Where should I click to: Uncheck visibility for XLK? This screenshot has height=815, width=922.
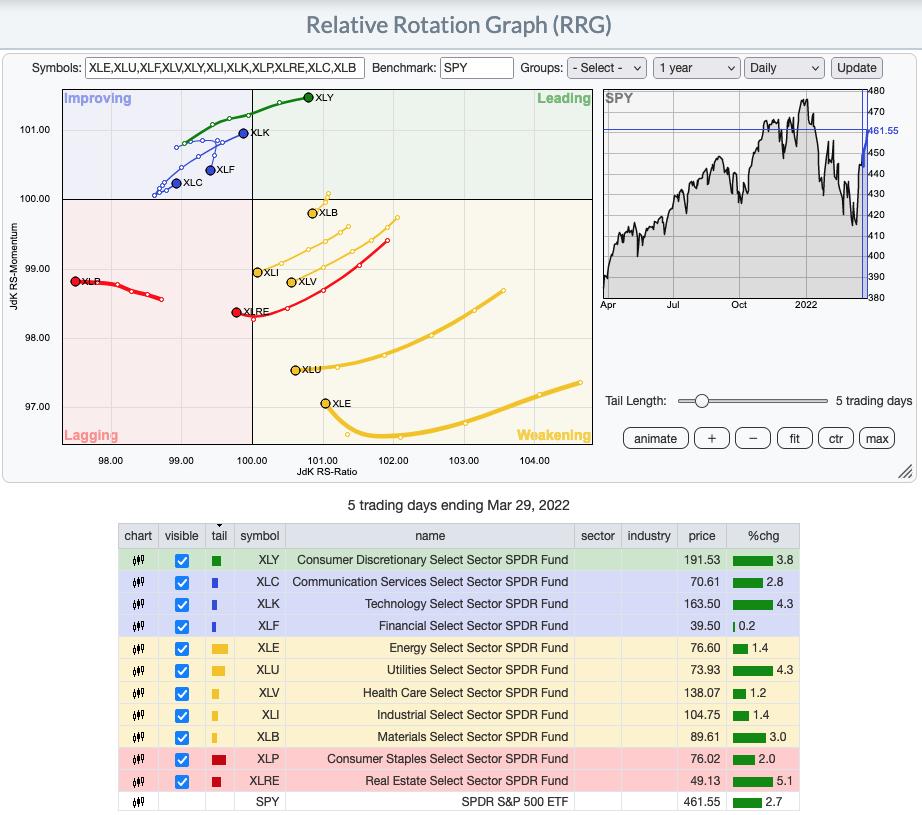click(182, 604)
